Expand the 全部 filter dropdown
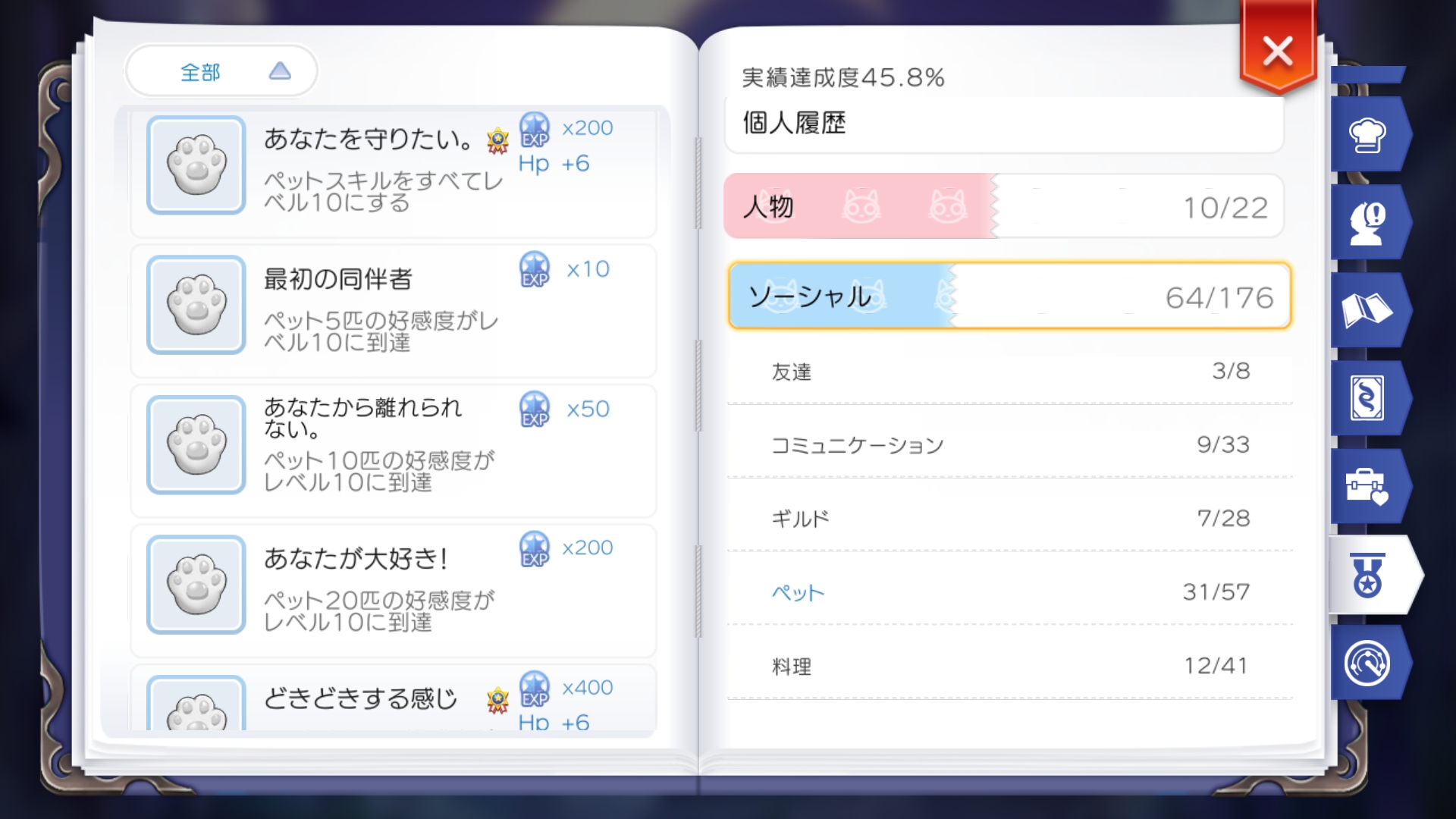 (221, 71)
